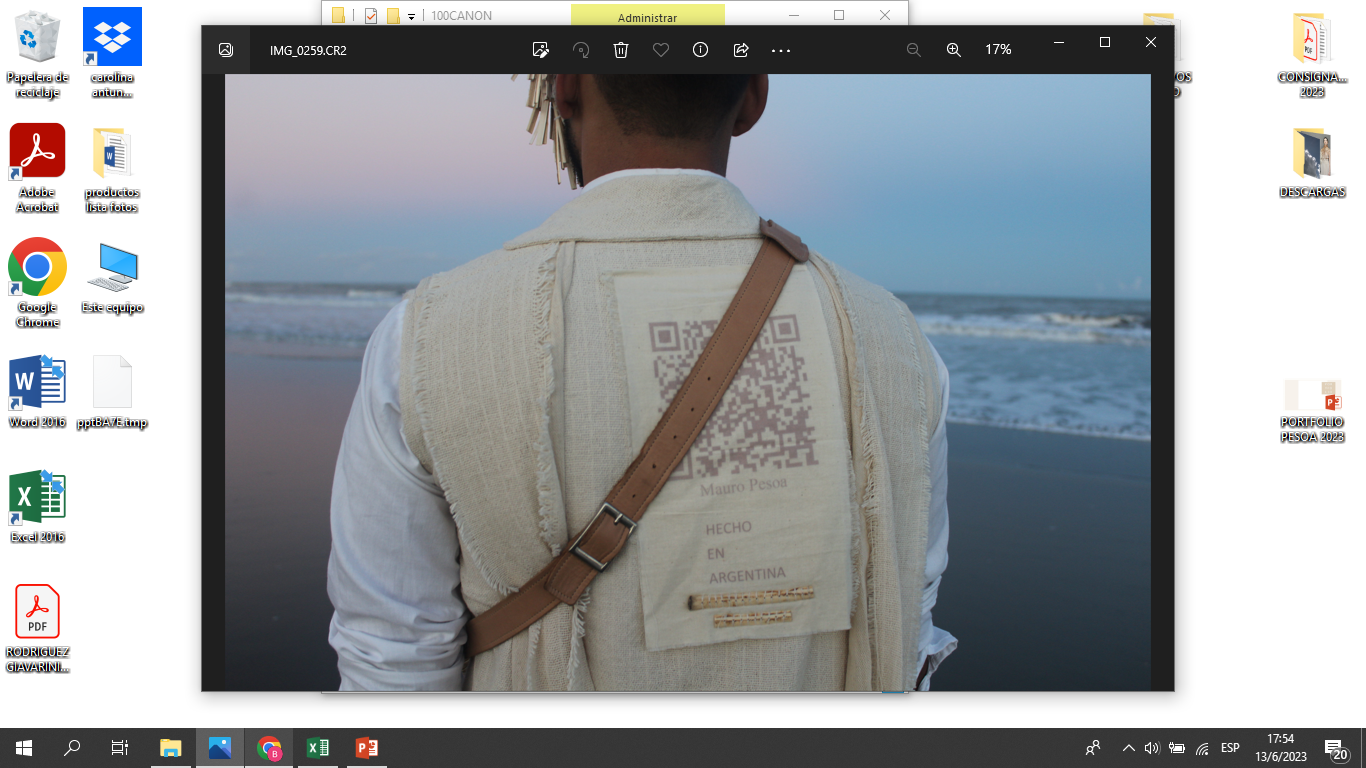Open the Windows Start menu
This screenshot has height=768, width=1366.
point(24,748)
